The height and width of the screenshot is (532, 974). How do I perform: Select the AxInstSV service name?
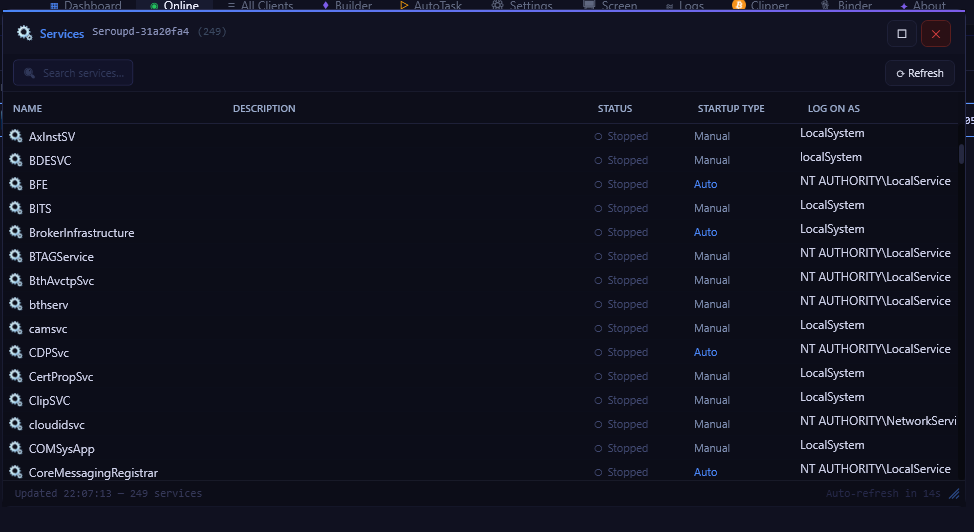[52, 136]
